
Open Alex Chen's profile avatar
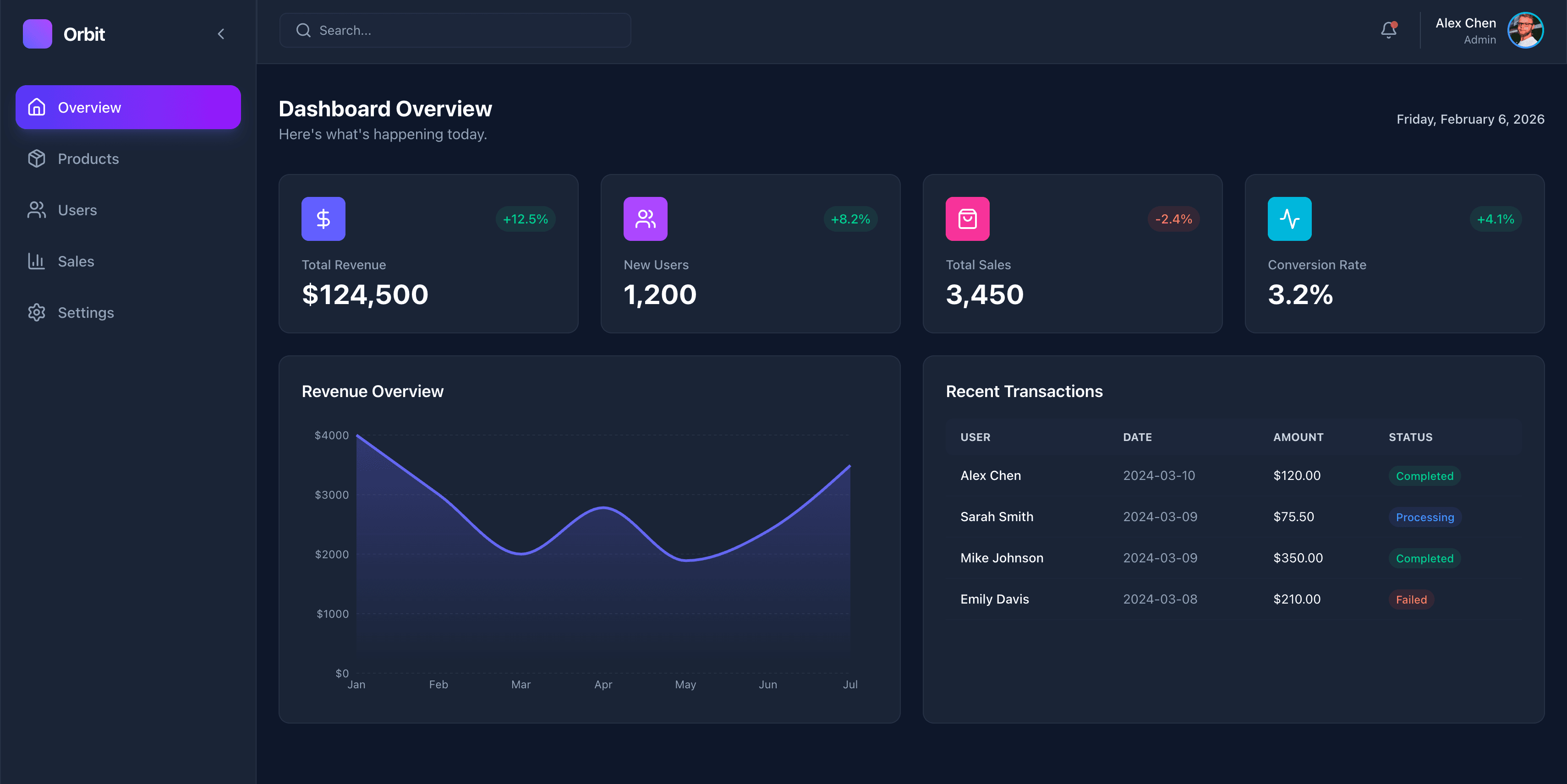coord(1525,30)
